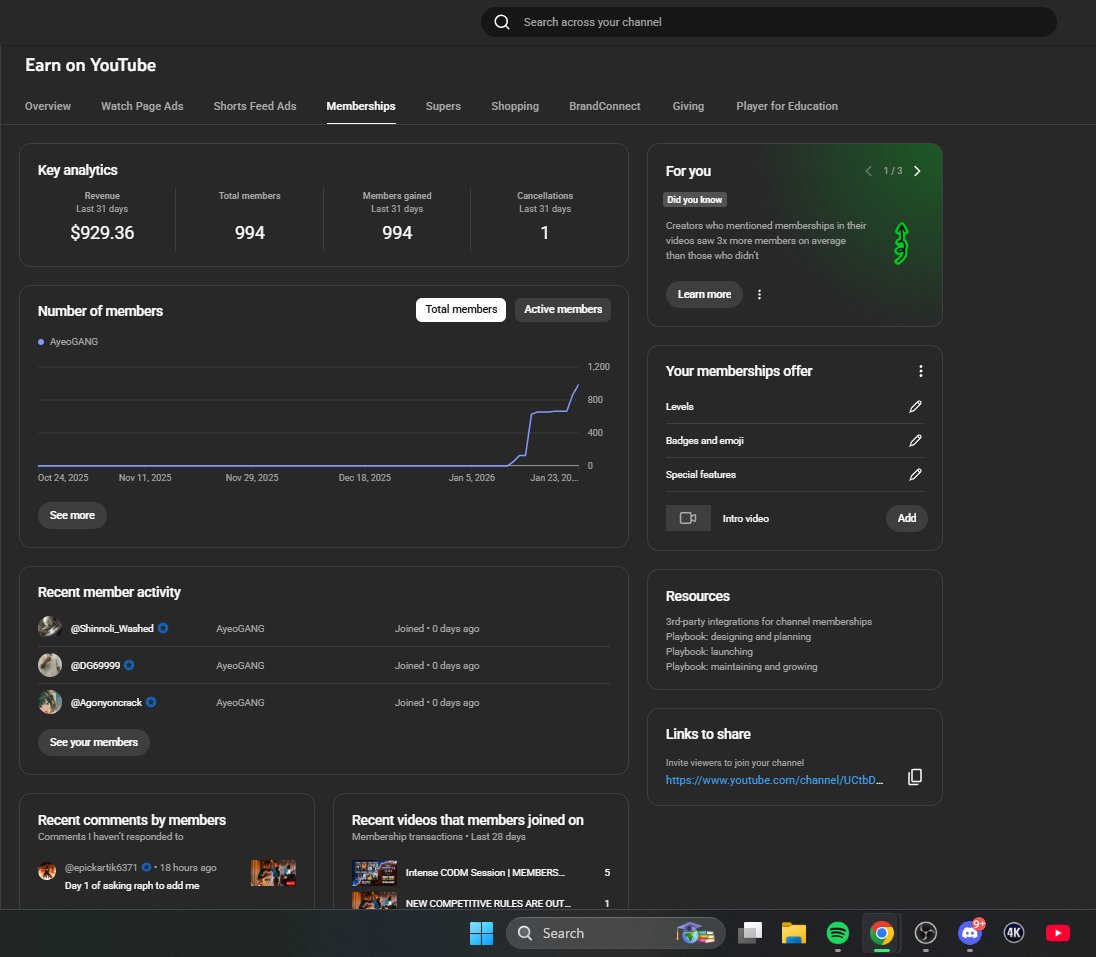
Task: Go to the Shorts Feed Ads tab
Action: click(255, 106)
